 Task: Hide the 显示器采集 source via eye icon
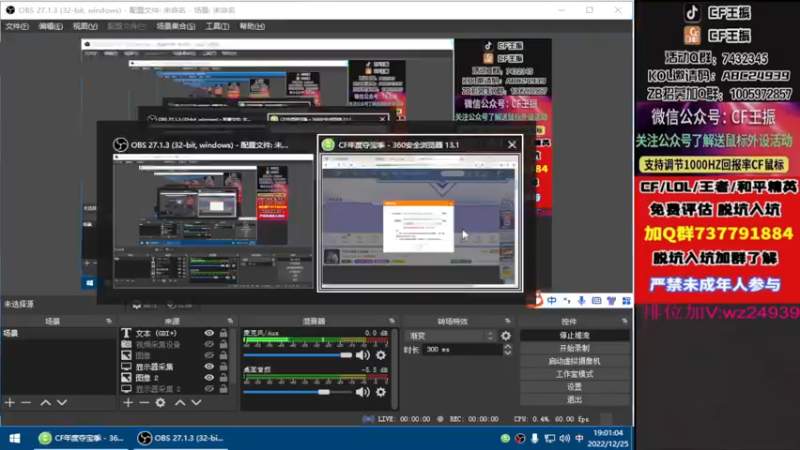[x=209, y=366]
